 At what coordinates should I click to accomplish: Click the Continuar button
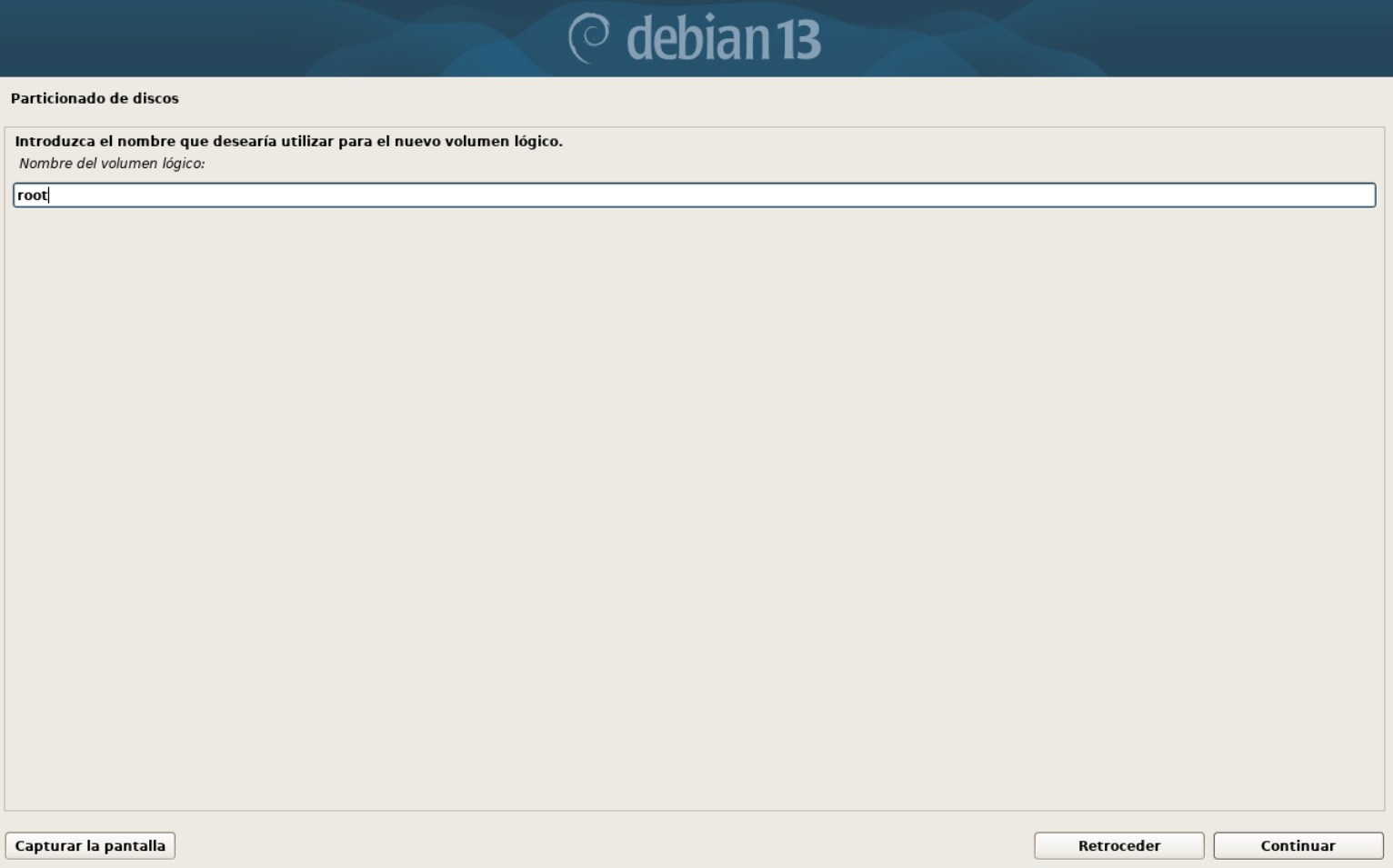1298,845
